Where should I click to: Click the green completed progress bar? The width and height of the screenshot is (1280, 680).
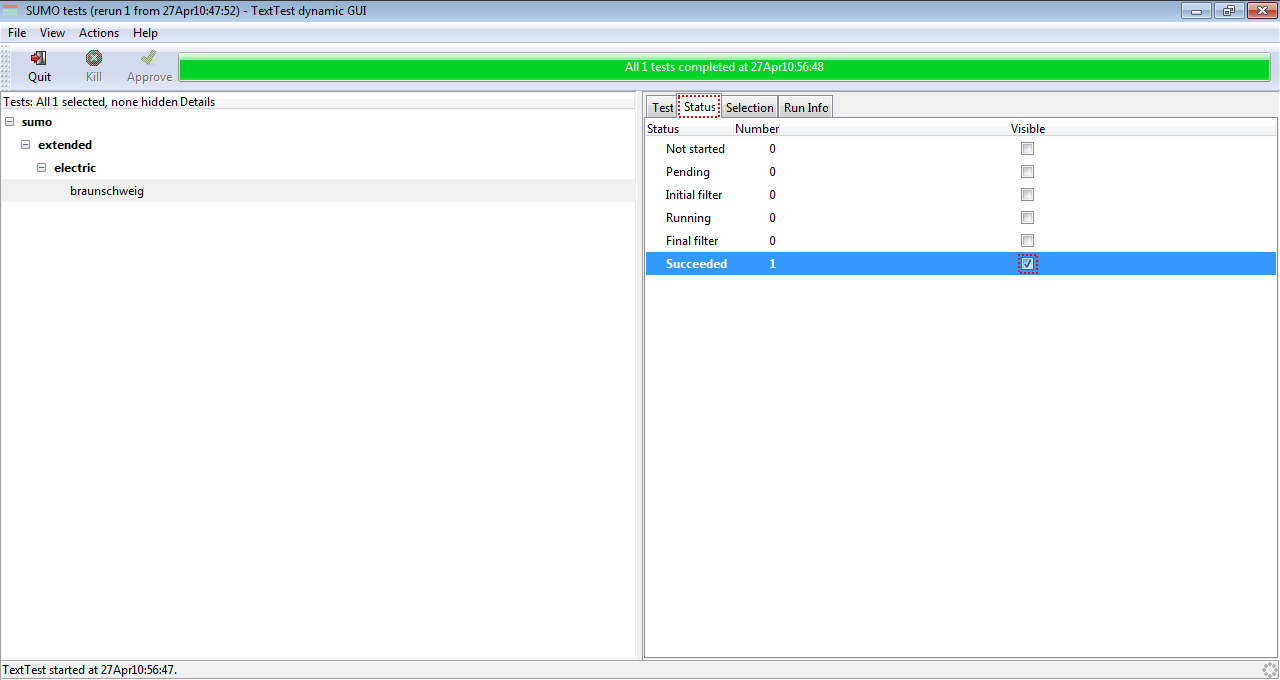click(x=724, y=68)
